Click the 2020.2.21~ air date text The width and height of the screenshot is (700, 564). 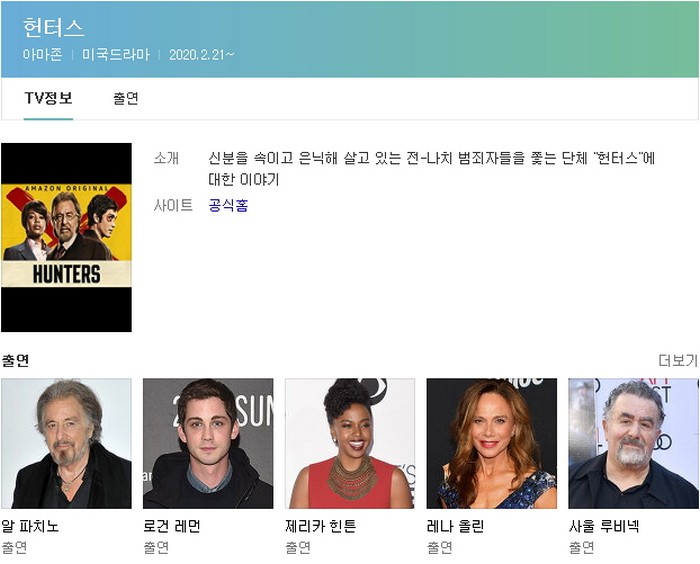[x=202, y=54]
